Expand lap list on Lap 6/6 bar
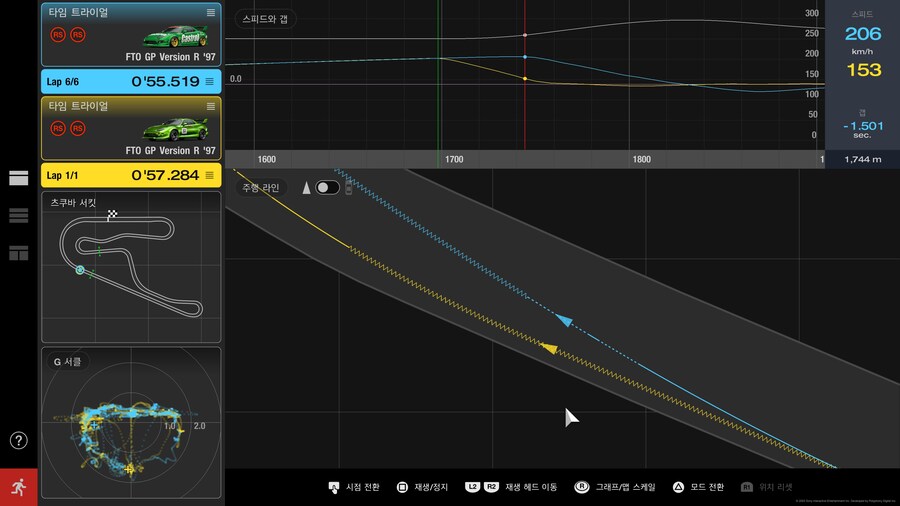The height and width of the screenshot is (506, 900). 209,81
